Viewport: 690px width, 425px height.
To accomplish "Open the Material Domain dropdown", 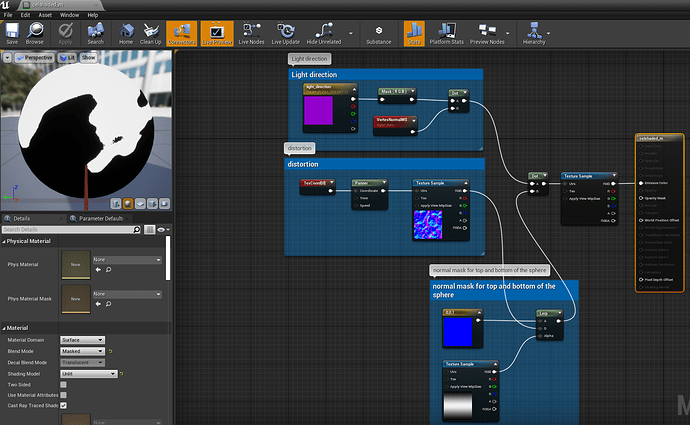I will click(82, 340).
